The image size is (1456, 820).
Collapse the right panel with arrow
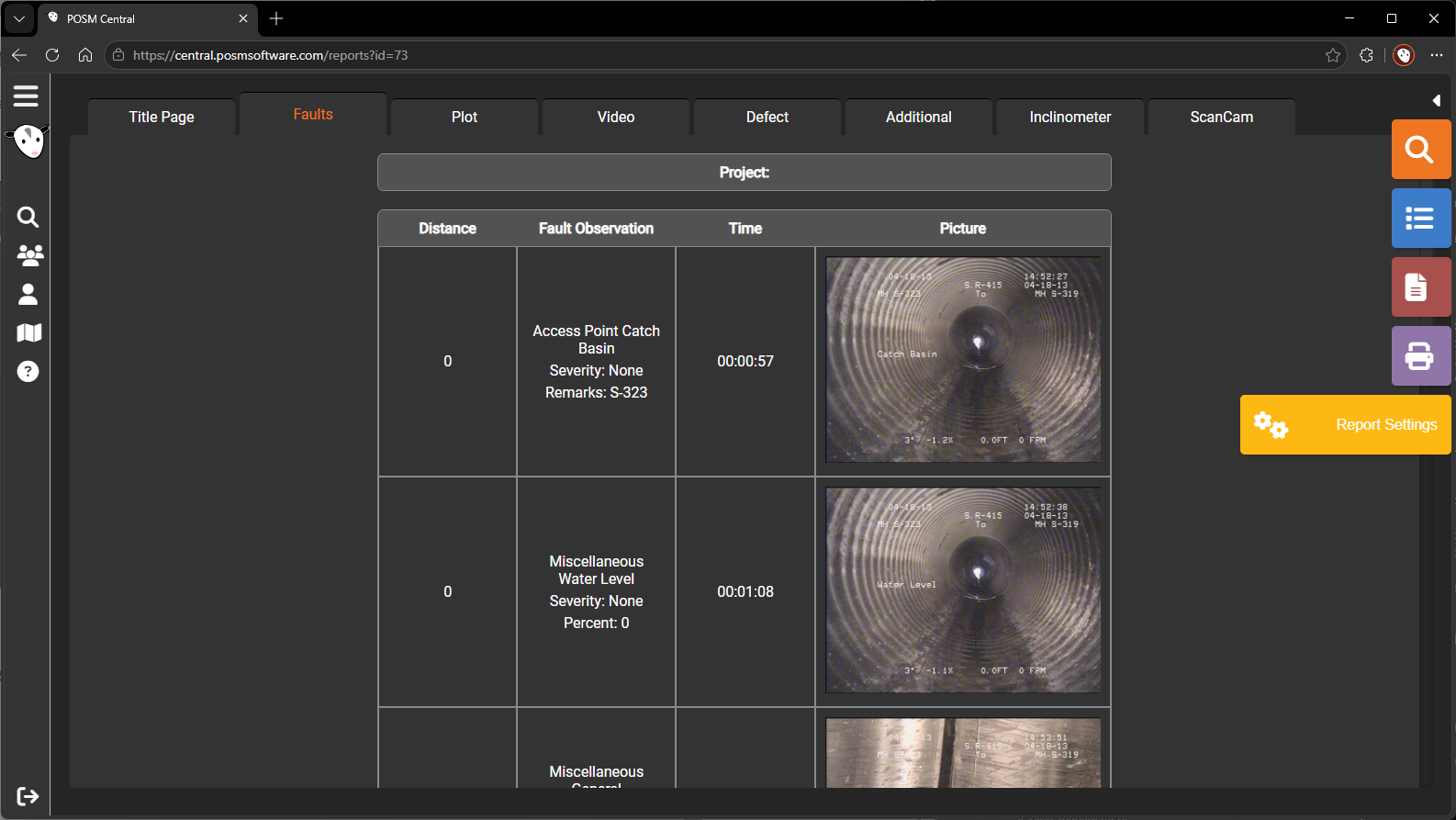[x=1437, y=100]
